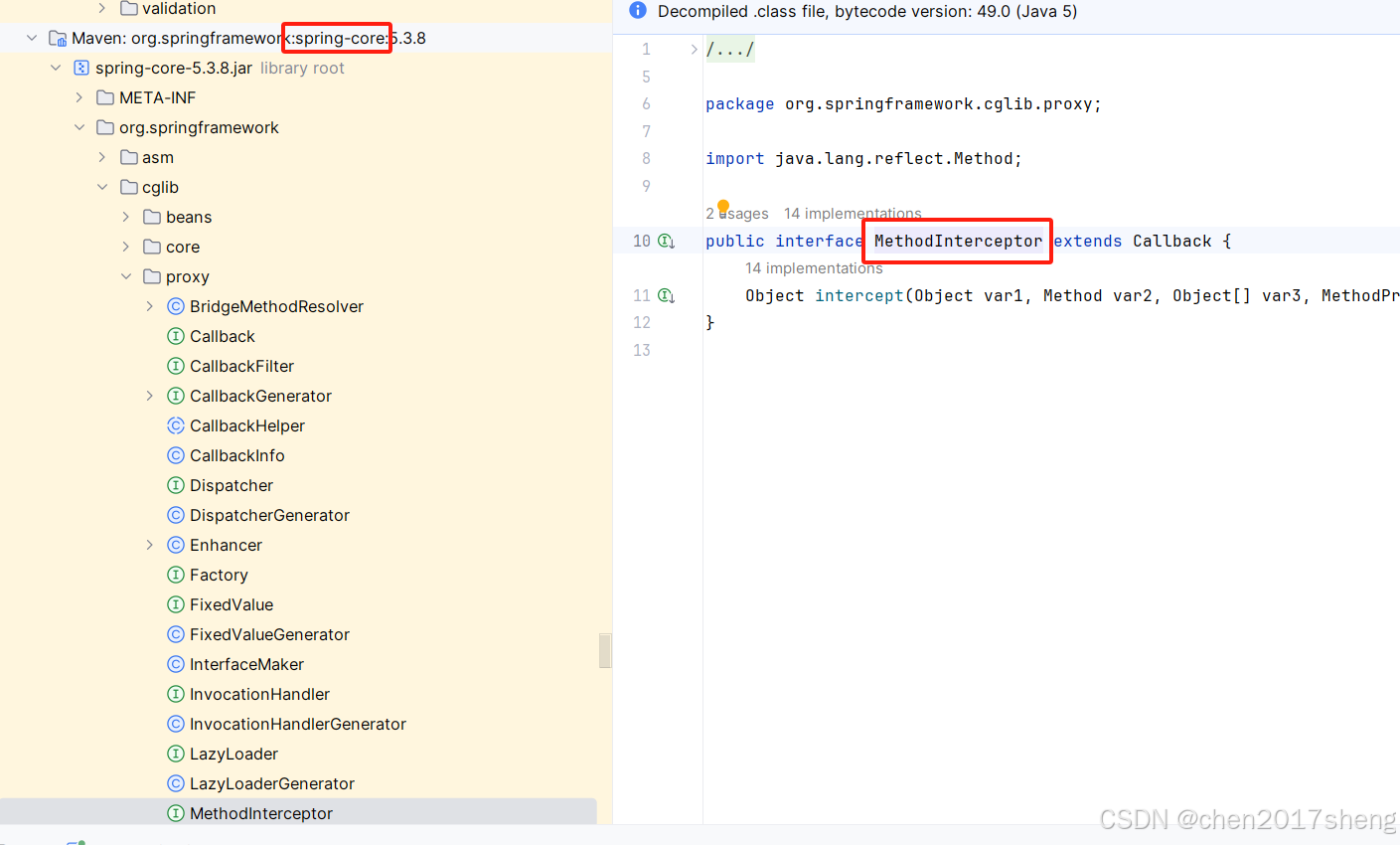
Task: Click the Enhancer class icon
Action: [x=176, y=545]
